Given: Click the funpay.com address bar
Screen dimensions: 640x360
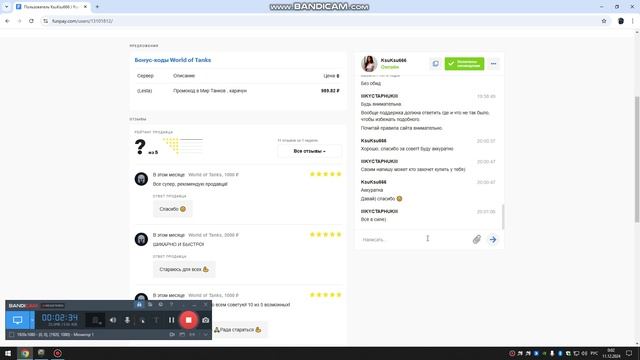Looking at the screenshot, I should point(318,21).
